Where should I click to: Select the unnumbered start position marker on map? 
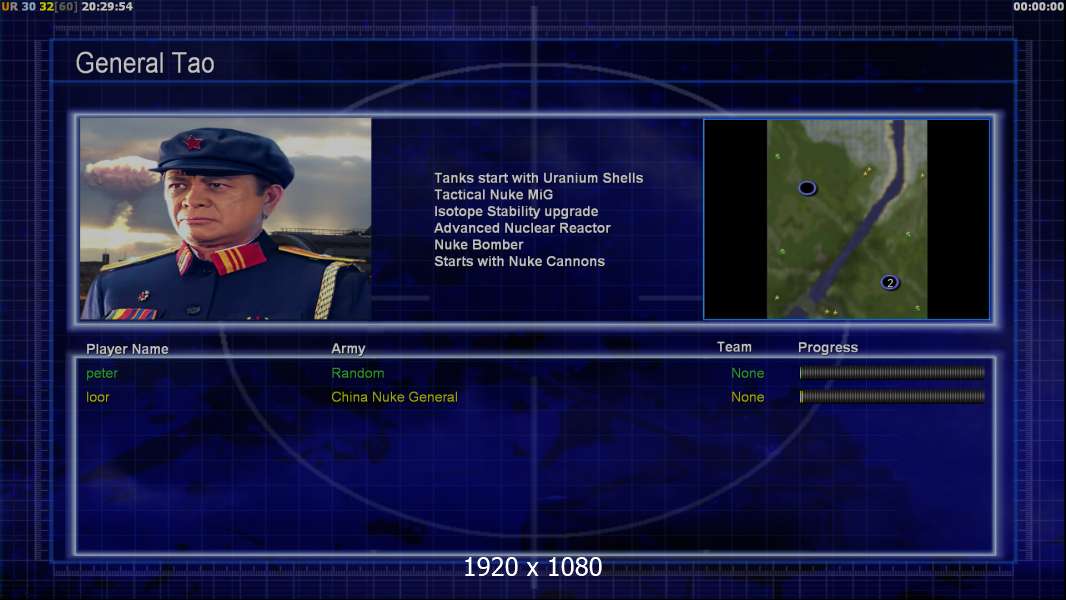pos(807,188)
